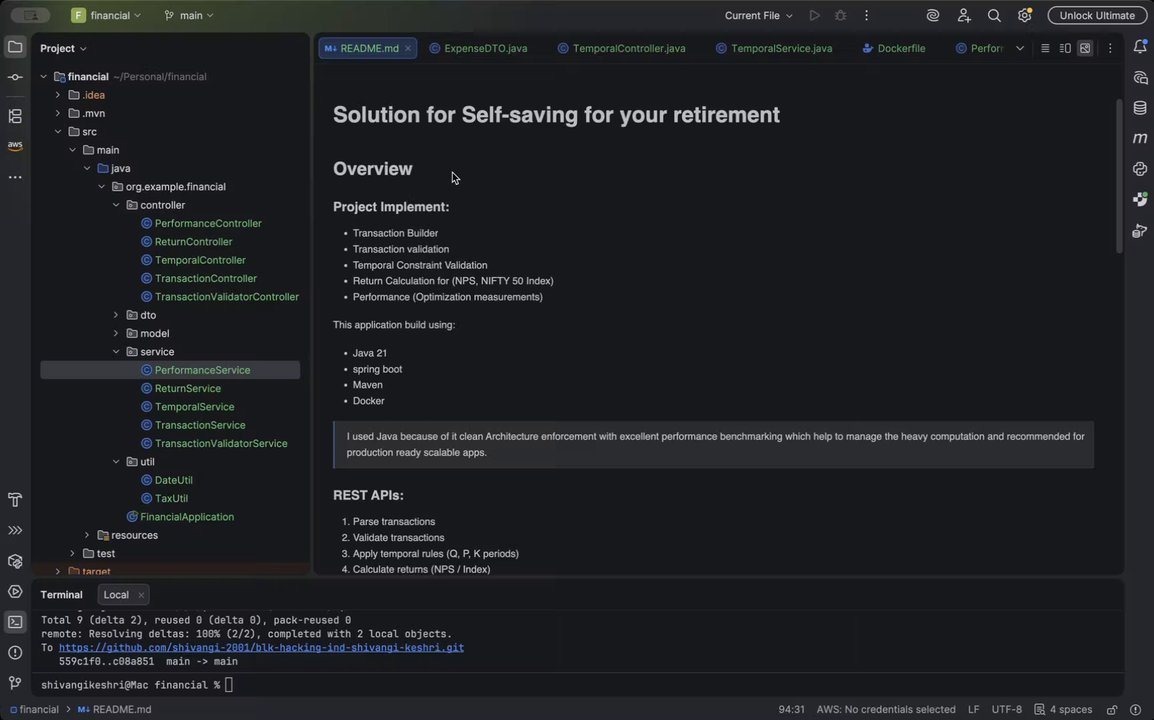
Task: Open the Commit tool window
Action: (15, 77)
